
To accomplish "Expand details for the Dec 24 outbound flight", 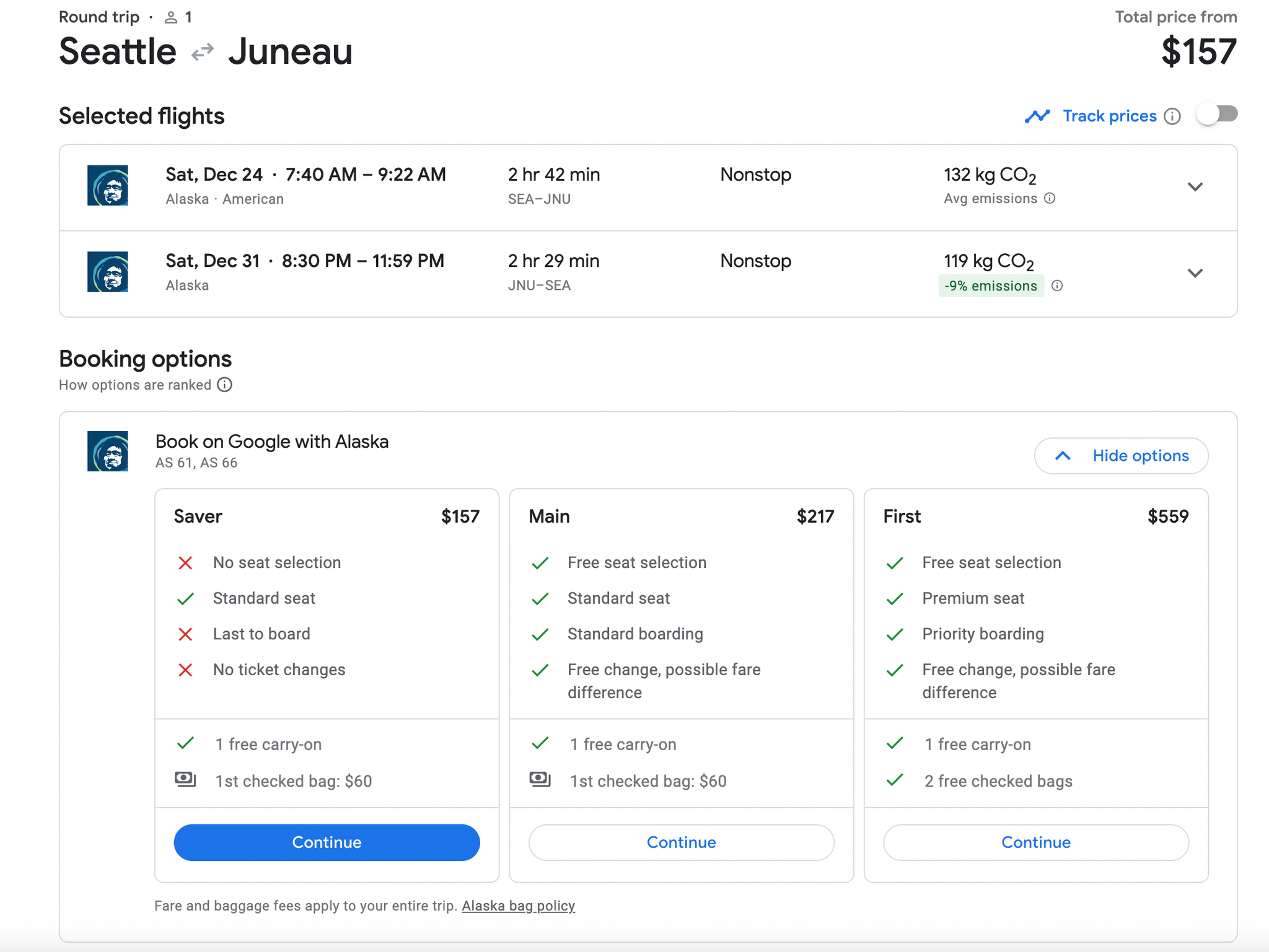I will coord(1195,186).
